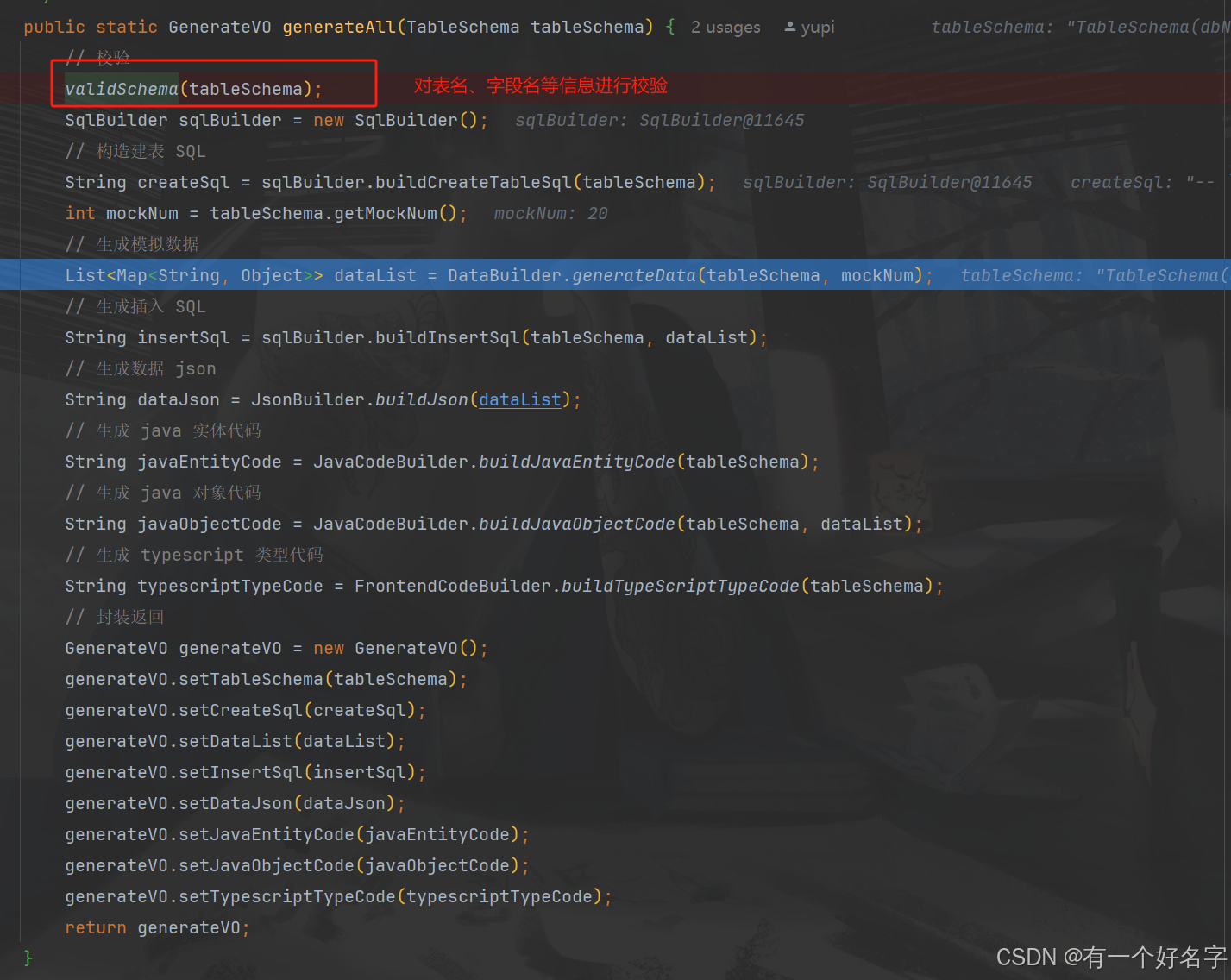Click the "// 生成插入 SQL" comment
1231x980 pixels.
click(x=135, y=306)
